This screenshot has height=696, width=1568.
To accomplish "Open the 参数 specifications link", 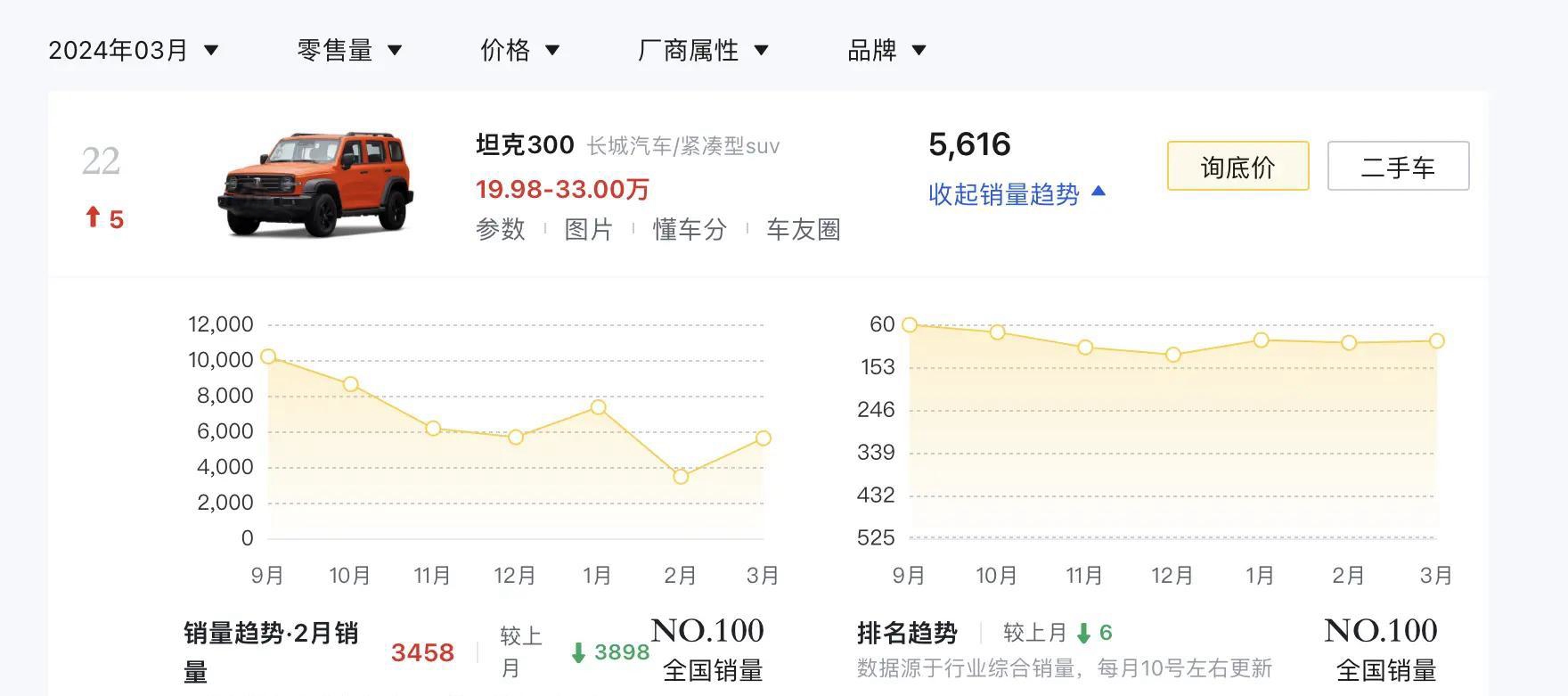I will coord(501,229).
